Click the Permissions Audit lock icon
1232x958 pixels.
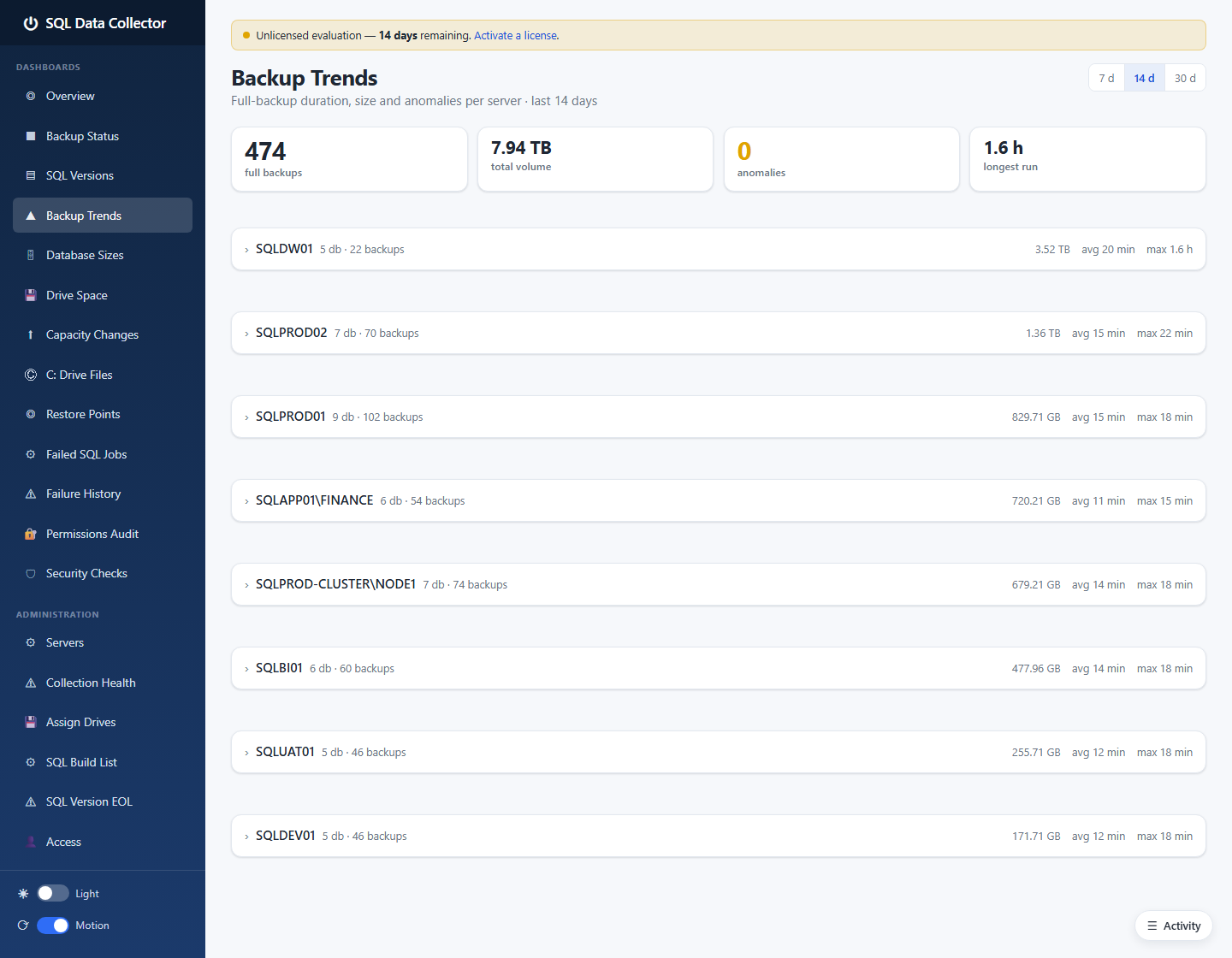[31, 534]
